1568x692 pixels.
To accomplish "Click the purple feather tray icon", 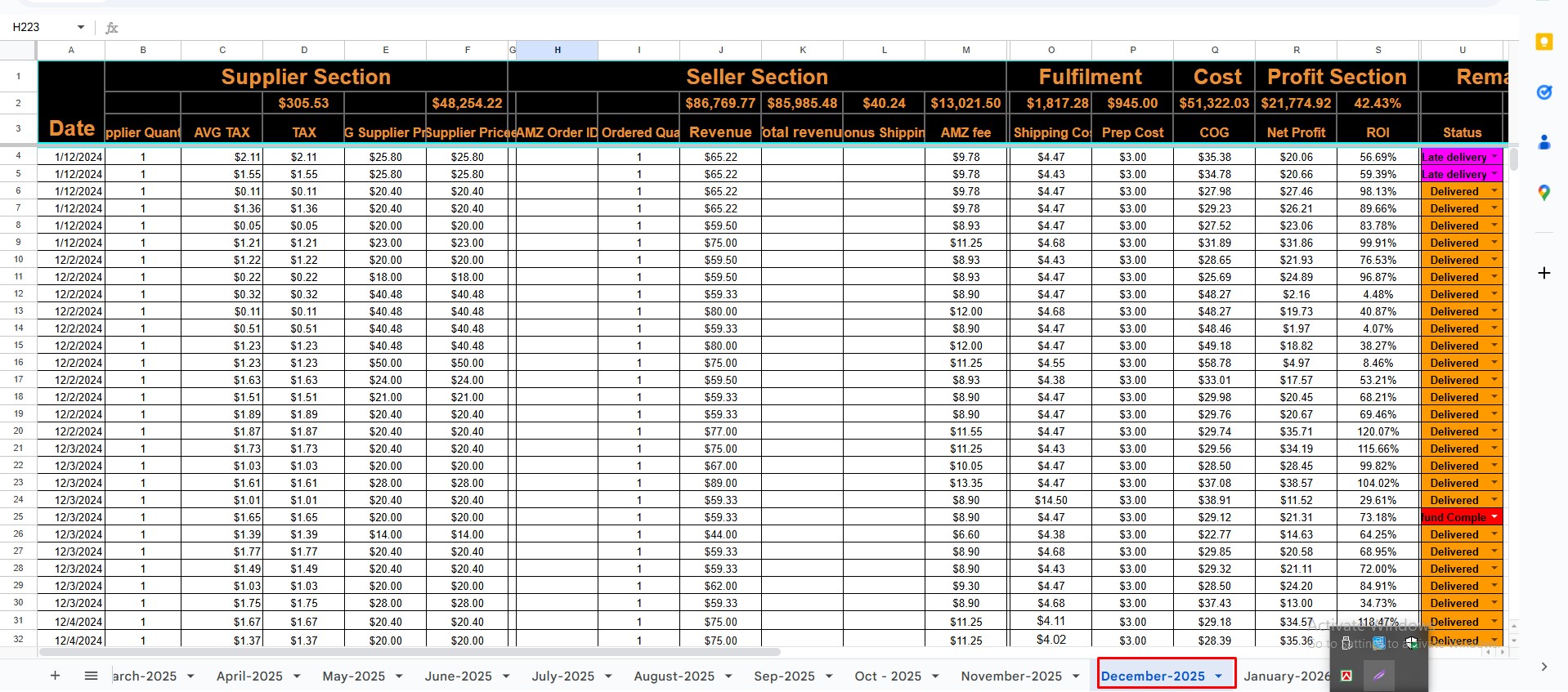I will point(1379,676).
